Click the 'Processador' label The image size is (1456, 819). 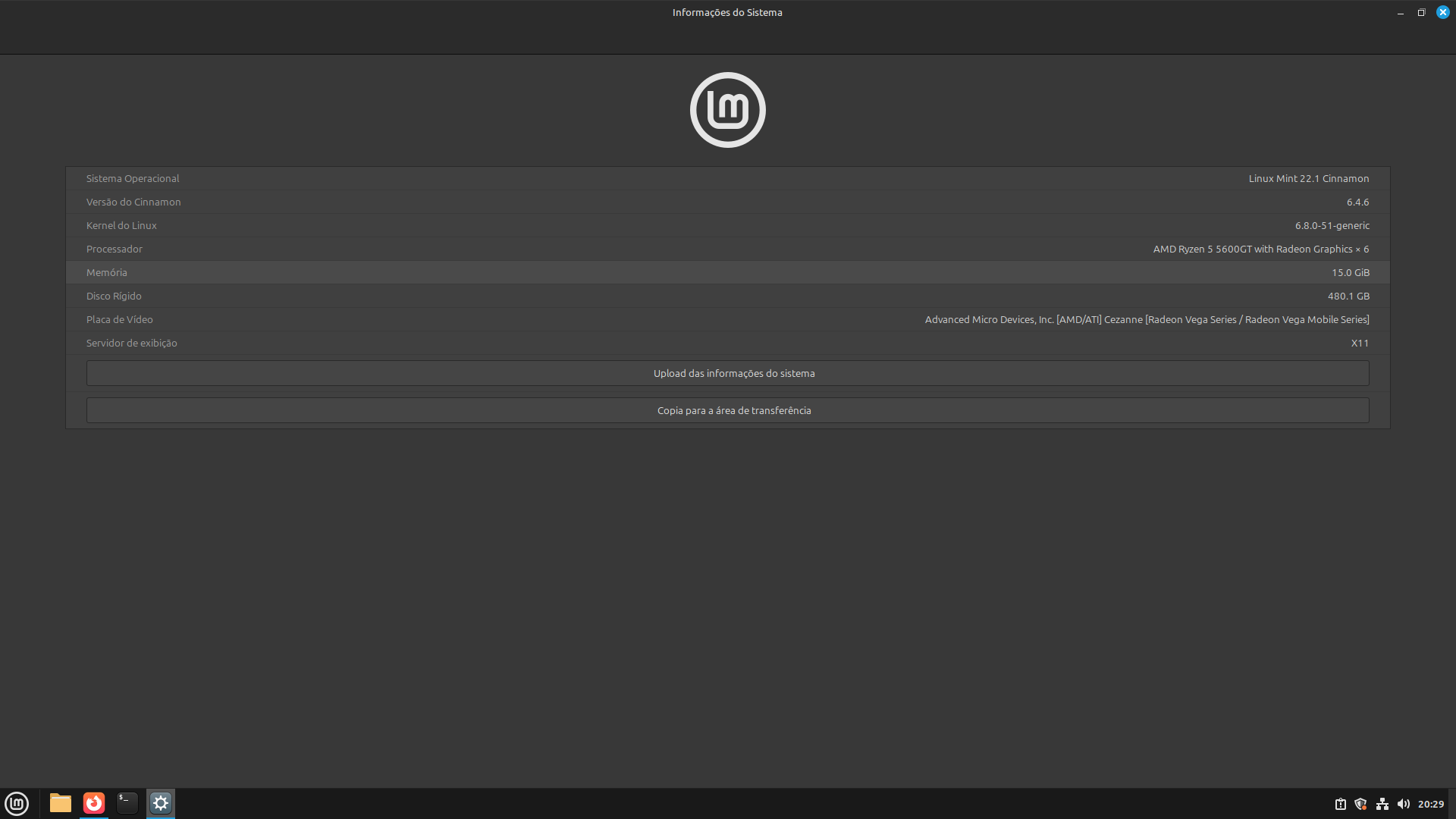[x=115, y=249]
